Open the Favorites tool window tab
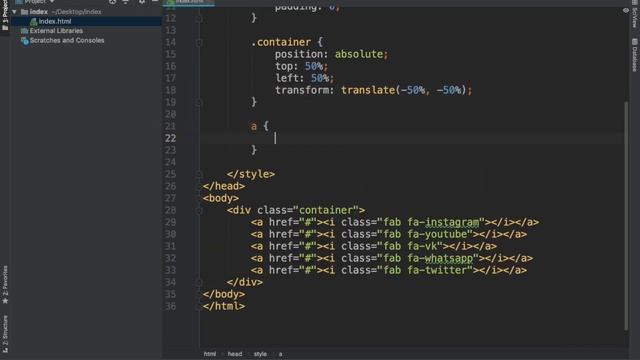Image resolution: width=640 pixels, height=360 pixels. (x=5, y=285)
